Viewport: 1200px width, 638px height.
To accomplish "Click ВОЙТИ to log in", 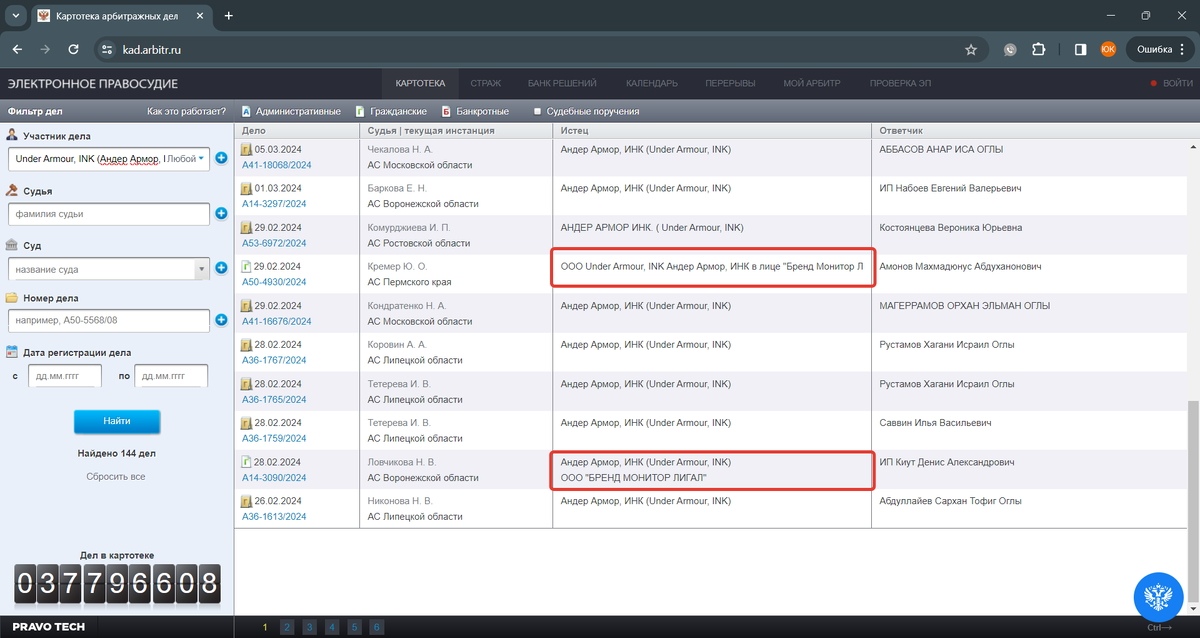I will (x=1172, y=84).
